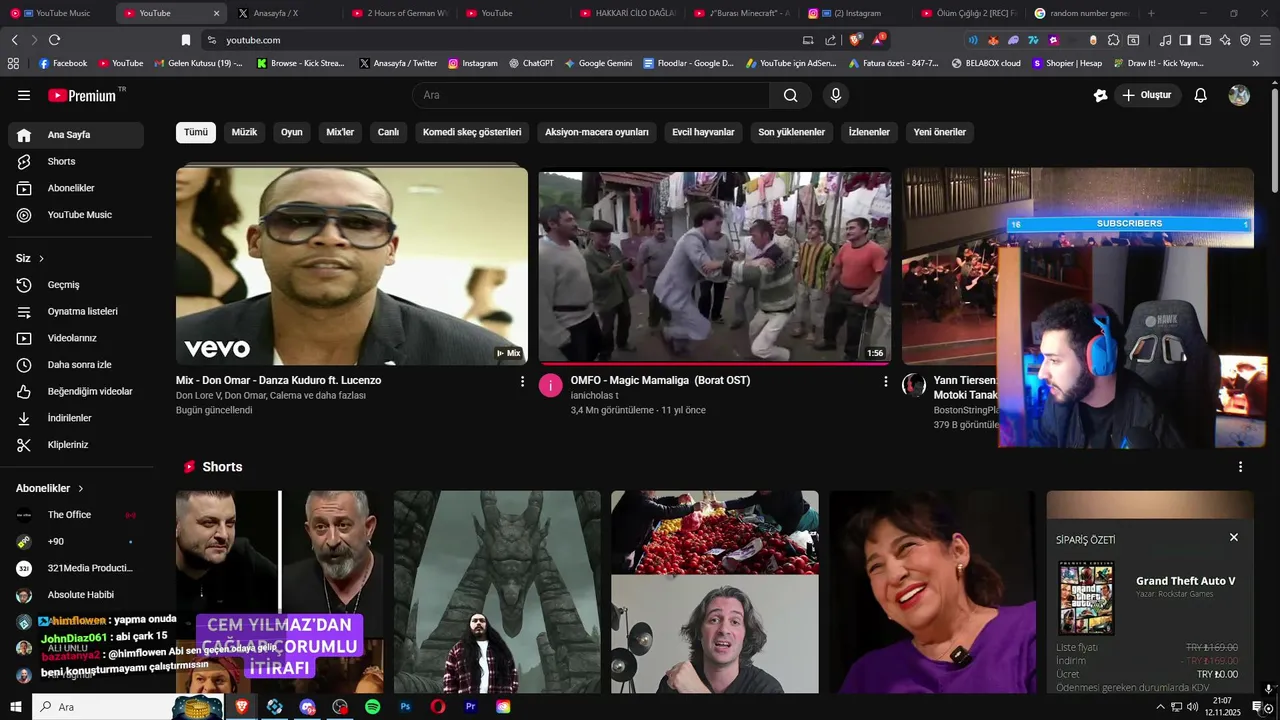This screenshot has width=1280, height=720.
Task: Open Geçmiş watch history
Action: tap(76, 285)
